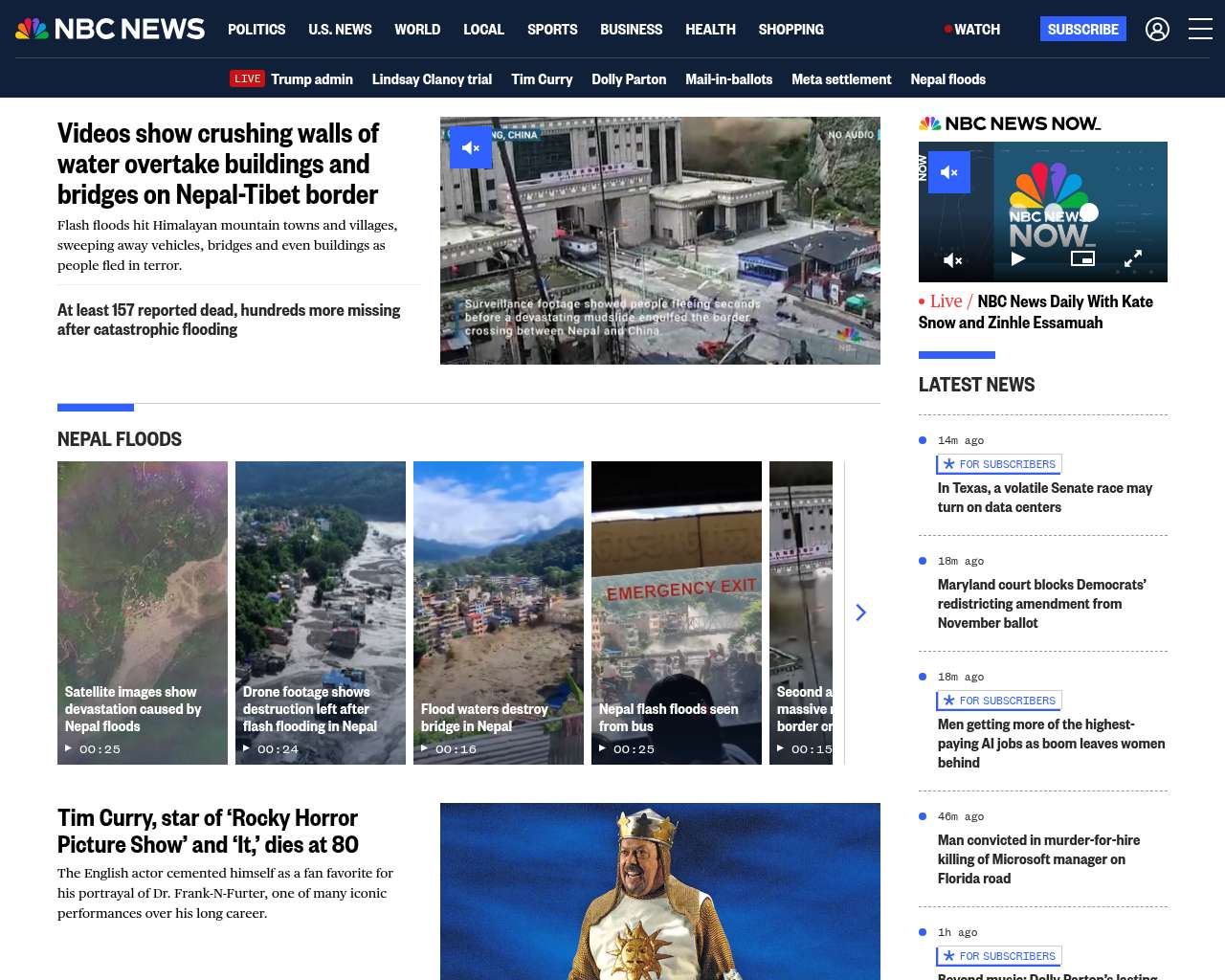Image resolution: width=1225 pixels, height=980 pixels.
Task: Click the Subscribe button
Action: click(x=1083, y=30)
